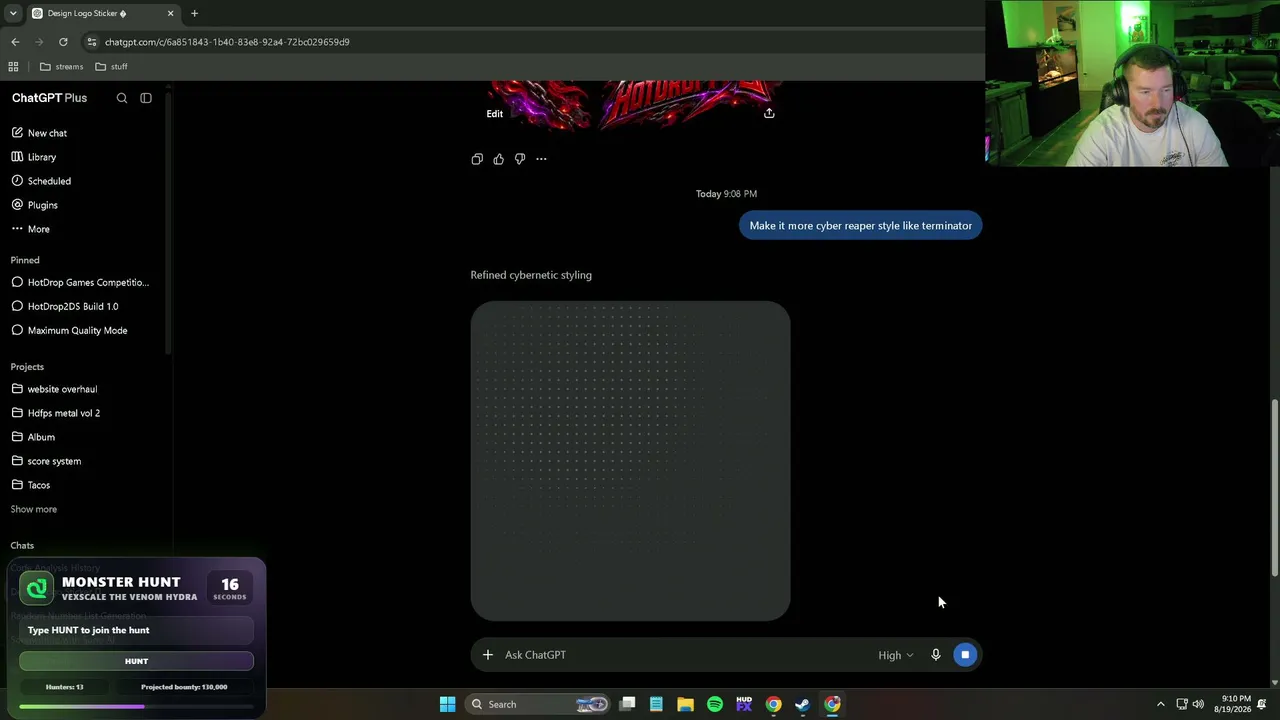
Task: Search chats with the sidebar magnifier icon
Action: pyautogui.click(x=122, y=98)
